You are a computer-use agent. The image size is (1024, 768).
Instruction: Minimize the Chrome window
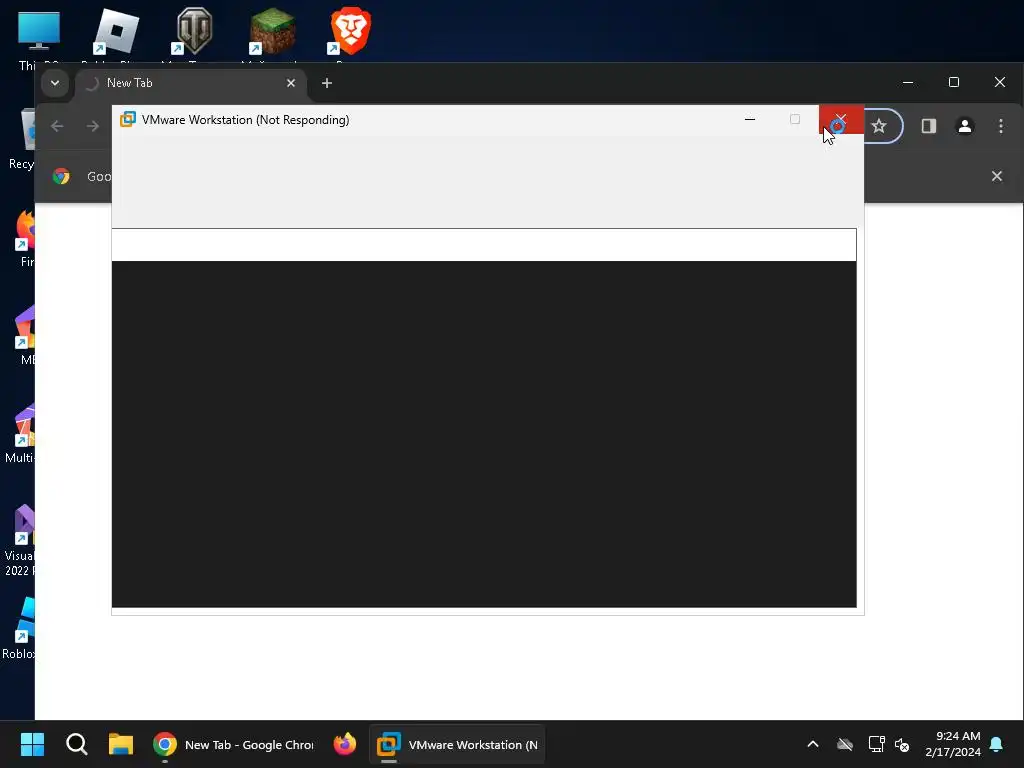click(x=908, y=82)
